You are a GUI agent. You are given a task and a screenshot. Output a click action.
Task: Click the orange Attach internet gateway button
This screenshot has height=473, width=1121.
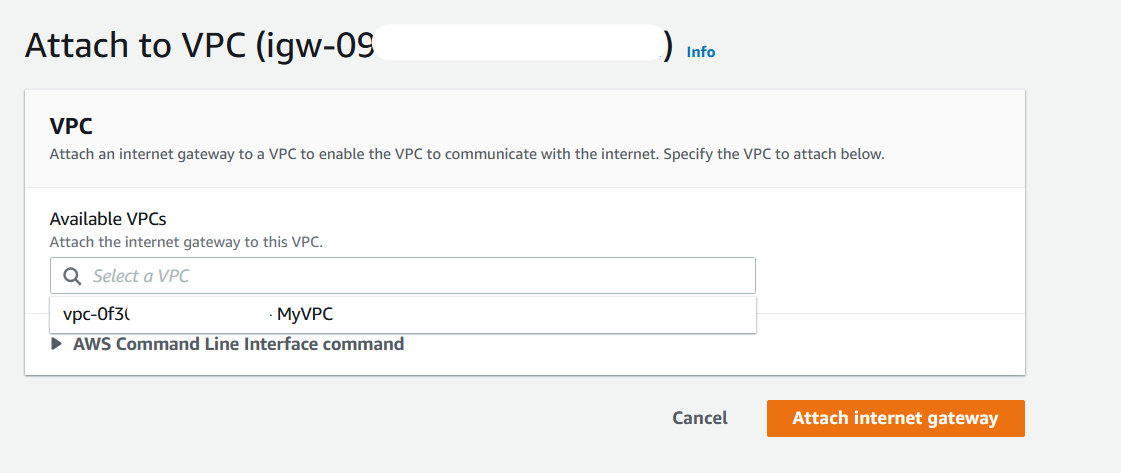pos(895,418)
